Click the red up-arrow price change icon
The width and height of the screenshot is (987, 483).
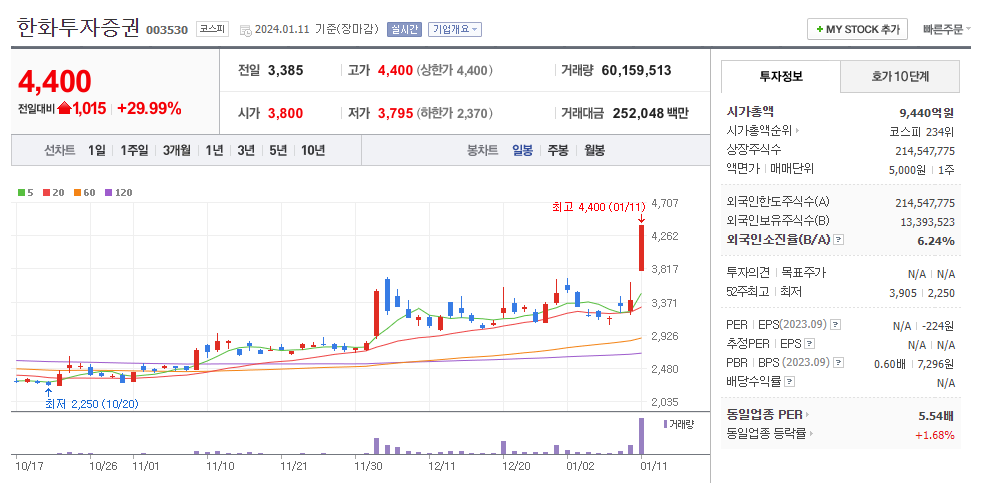tap(64, 108)
